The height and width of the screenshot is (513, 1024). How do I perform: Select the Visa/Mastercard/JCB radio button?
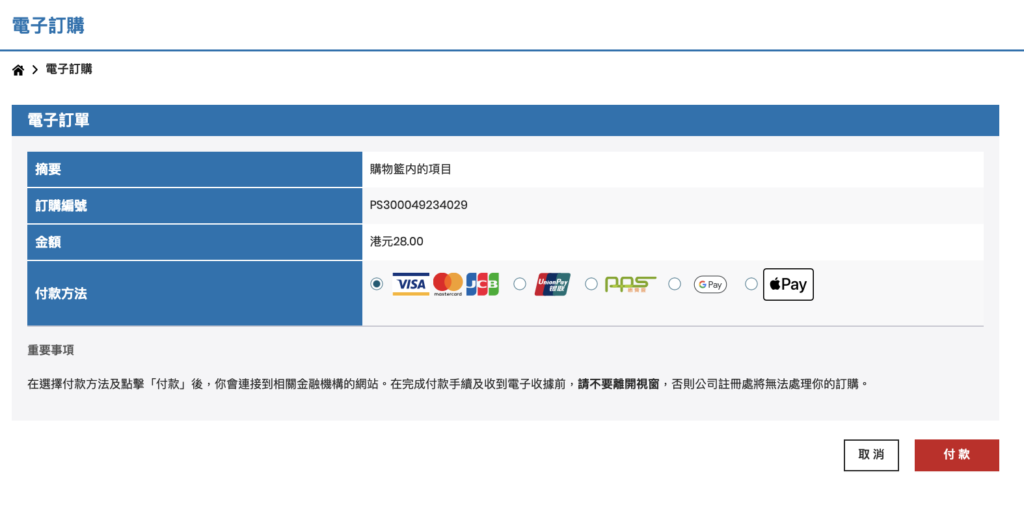click(x=376, y=284)
